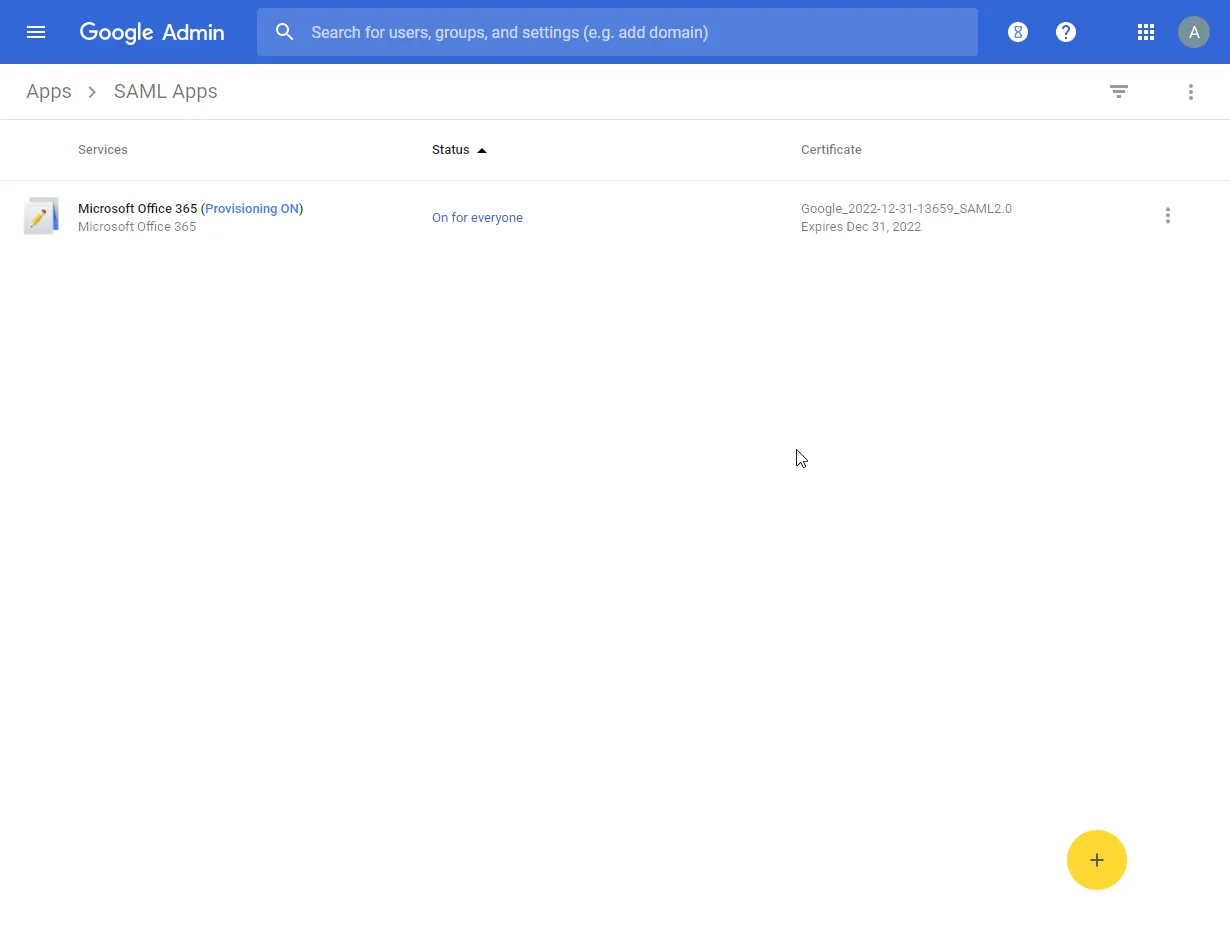Open page-level more options menu
1230x930 pixels.
point(1191,92)
